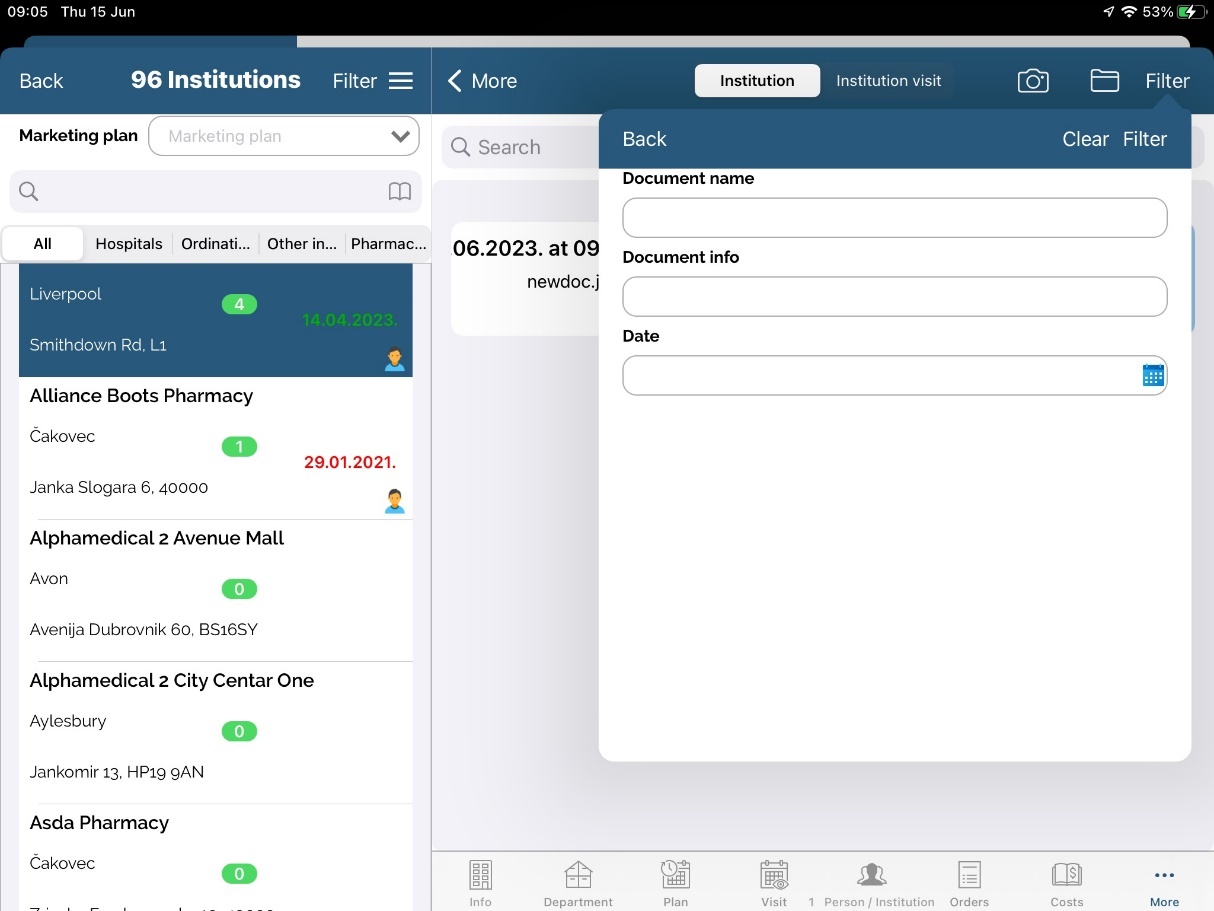Image resolution: width=1214 pixels, height=911 pixels.
Task: Open the hamburger menu beside Filter
Action: tap(401, 81)
